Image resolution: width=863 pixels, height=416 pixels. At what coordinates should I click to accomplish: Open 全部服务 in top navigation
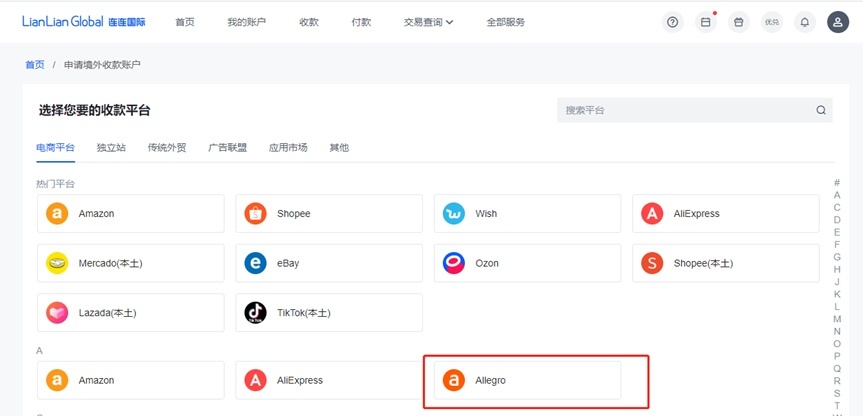tap(505, 23)
